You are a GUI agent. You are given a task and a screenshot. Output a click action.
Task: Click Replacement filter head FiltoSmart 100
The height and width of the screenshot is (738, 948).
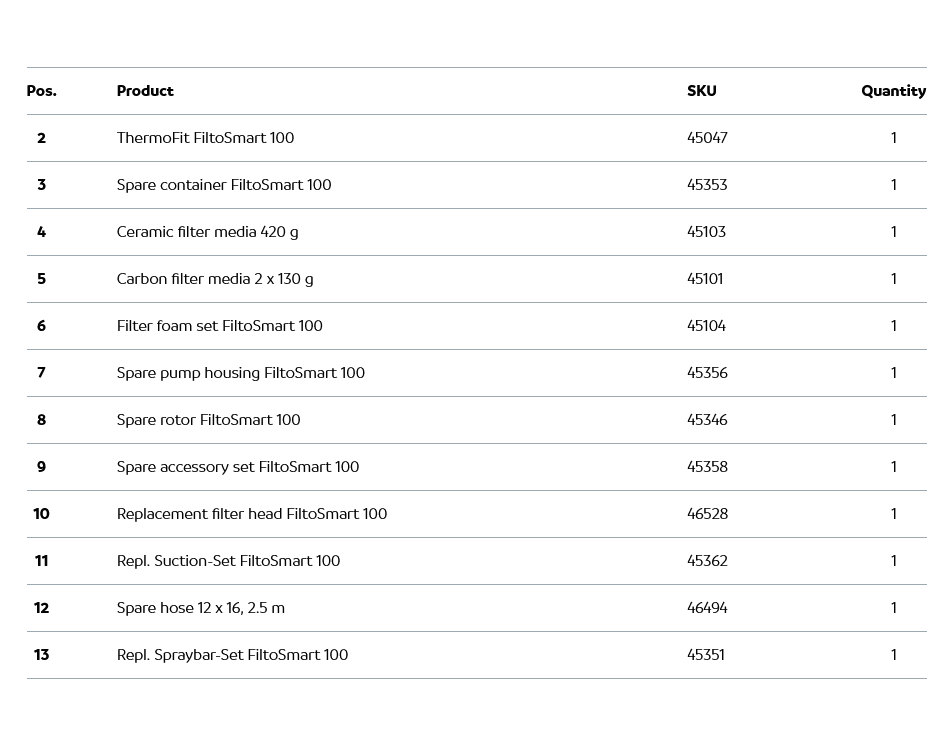(x=251, y=514)
